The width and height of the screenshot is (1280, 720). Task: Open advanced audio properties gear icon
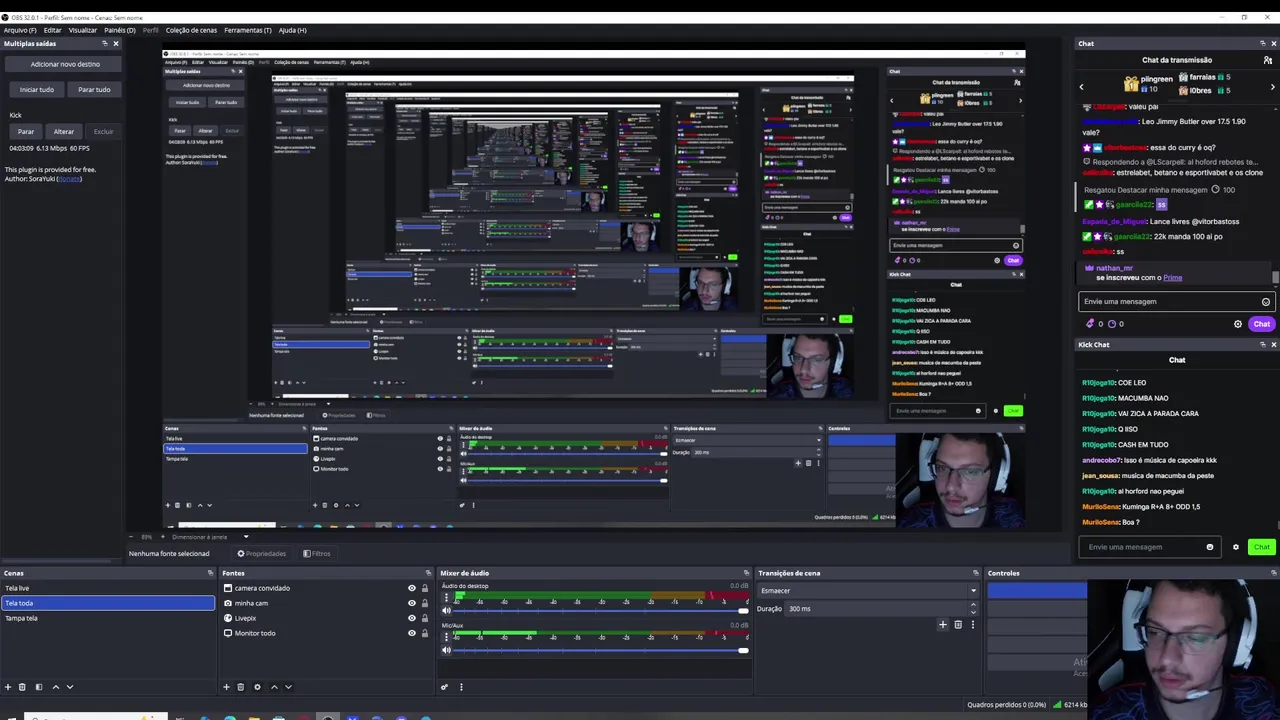coord(444,687)
